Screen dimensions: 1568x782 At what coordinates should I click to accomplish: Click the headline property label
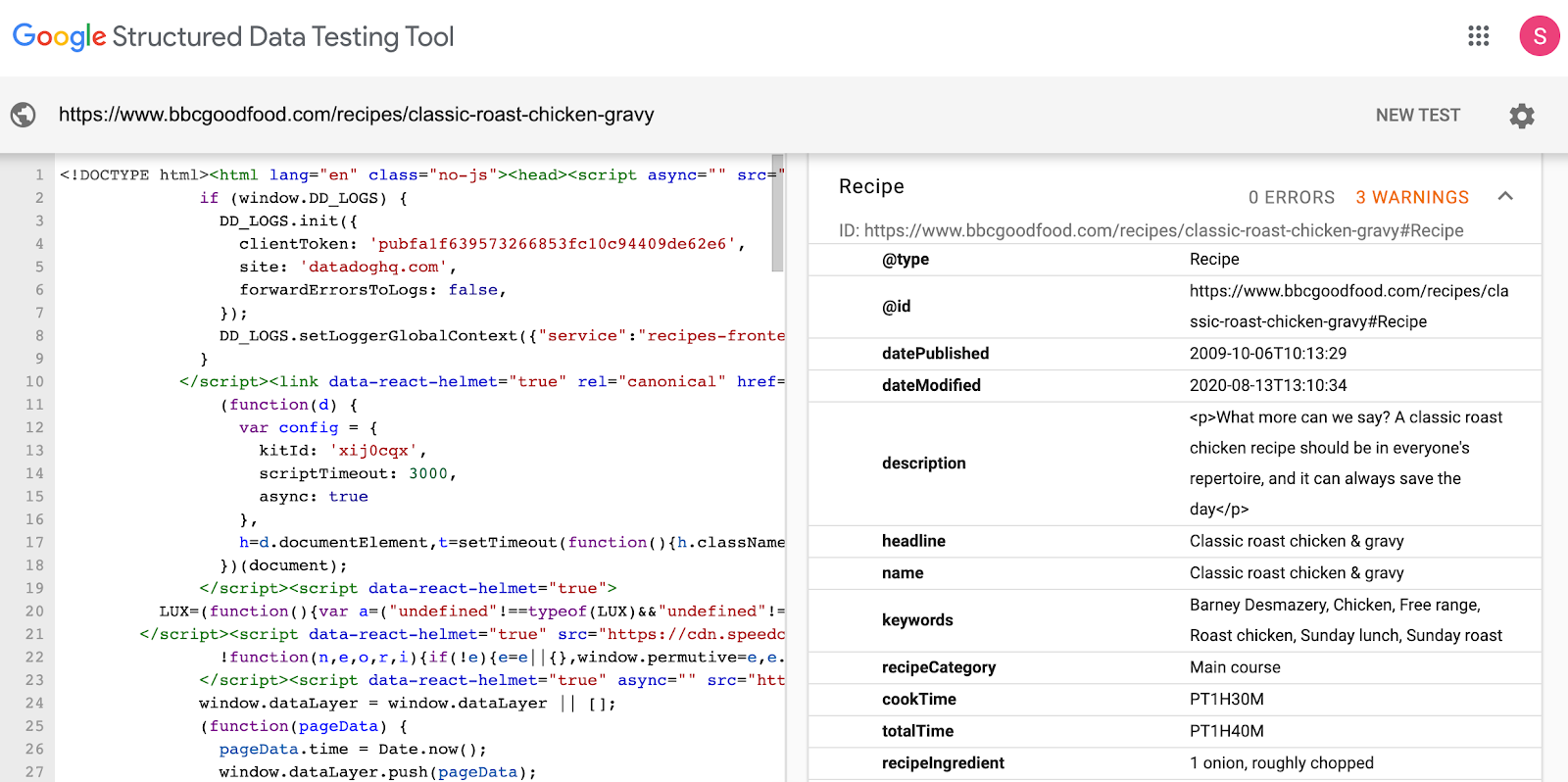[913, 541]
